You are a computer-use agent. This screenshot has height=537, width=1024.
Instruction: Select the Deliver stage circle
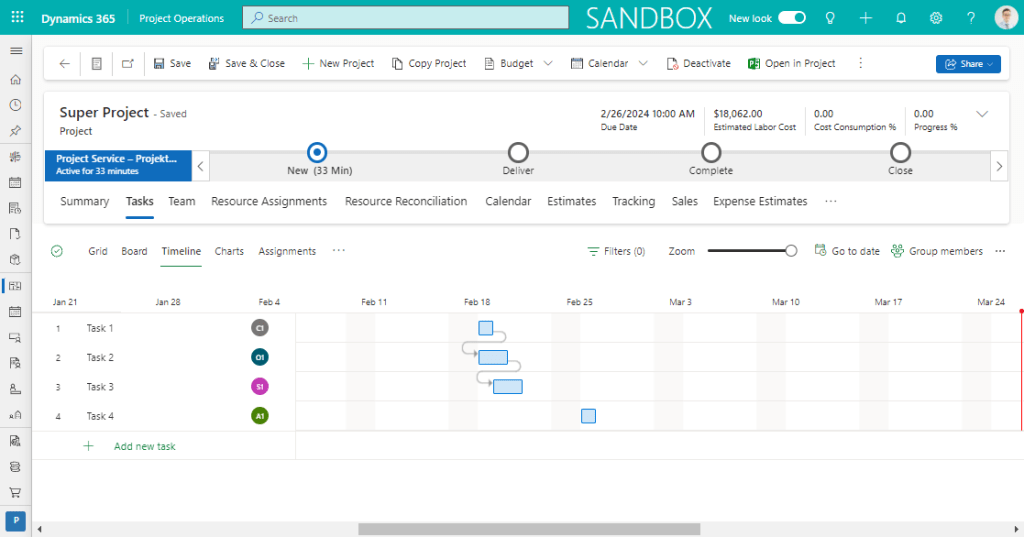(518, 152)
